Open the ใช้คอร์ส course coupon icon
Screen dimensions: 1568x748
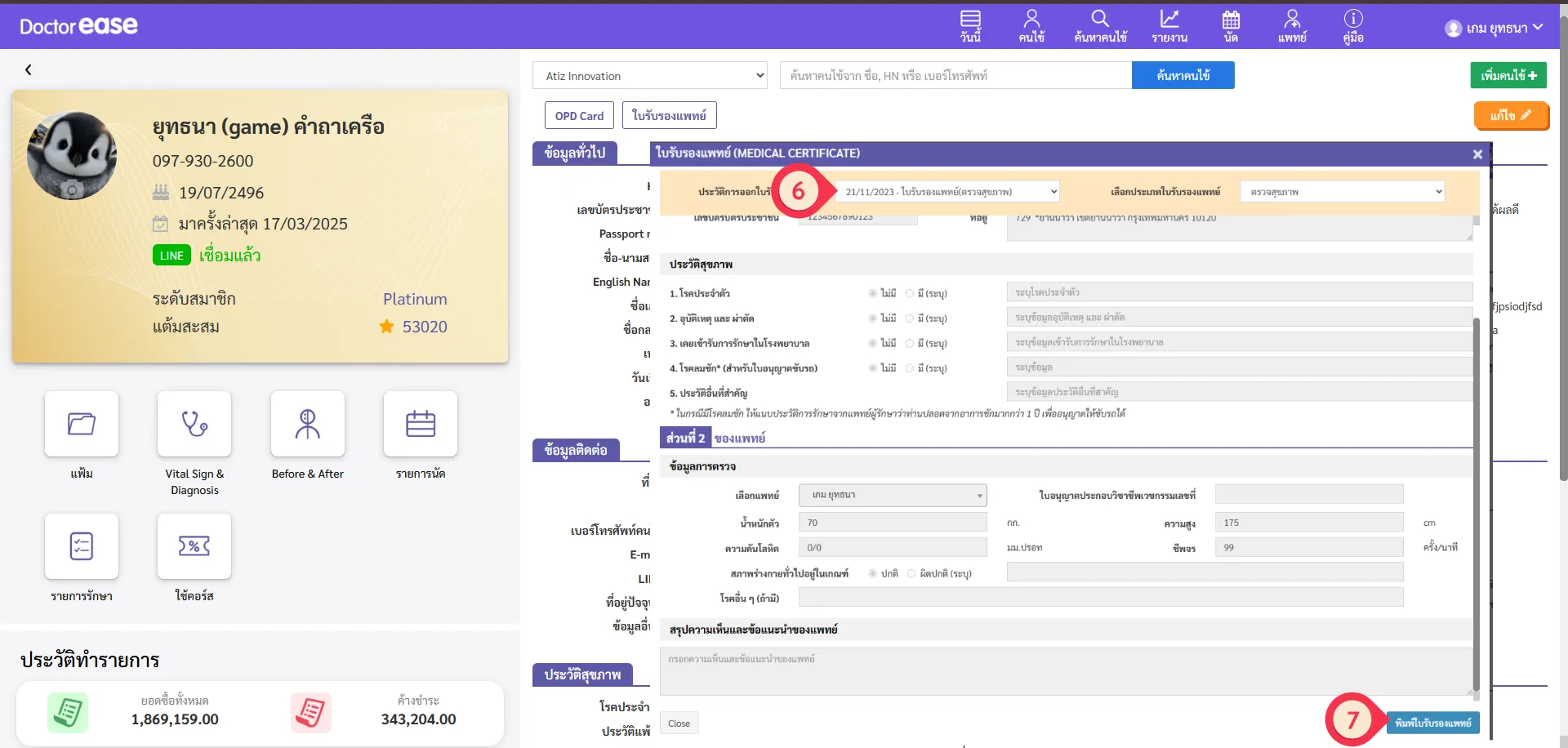coord(194,546)
